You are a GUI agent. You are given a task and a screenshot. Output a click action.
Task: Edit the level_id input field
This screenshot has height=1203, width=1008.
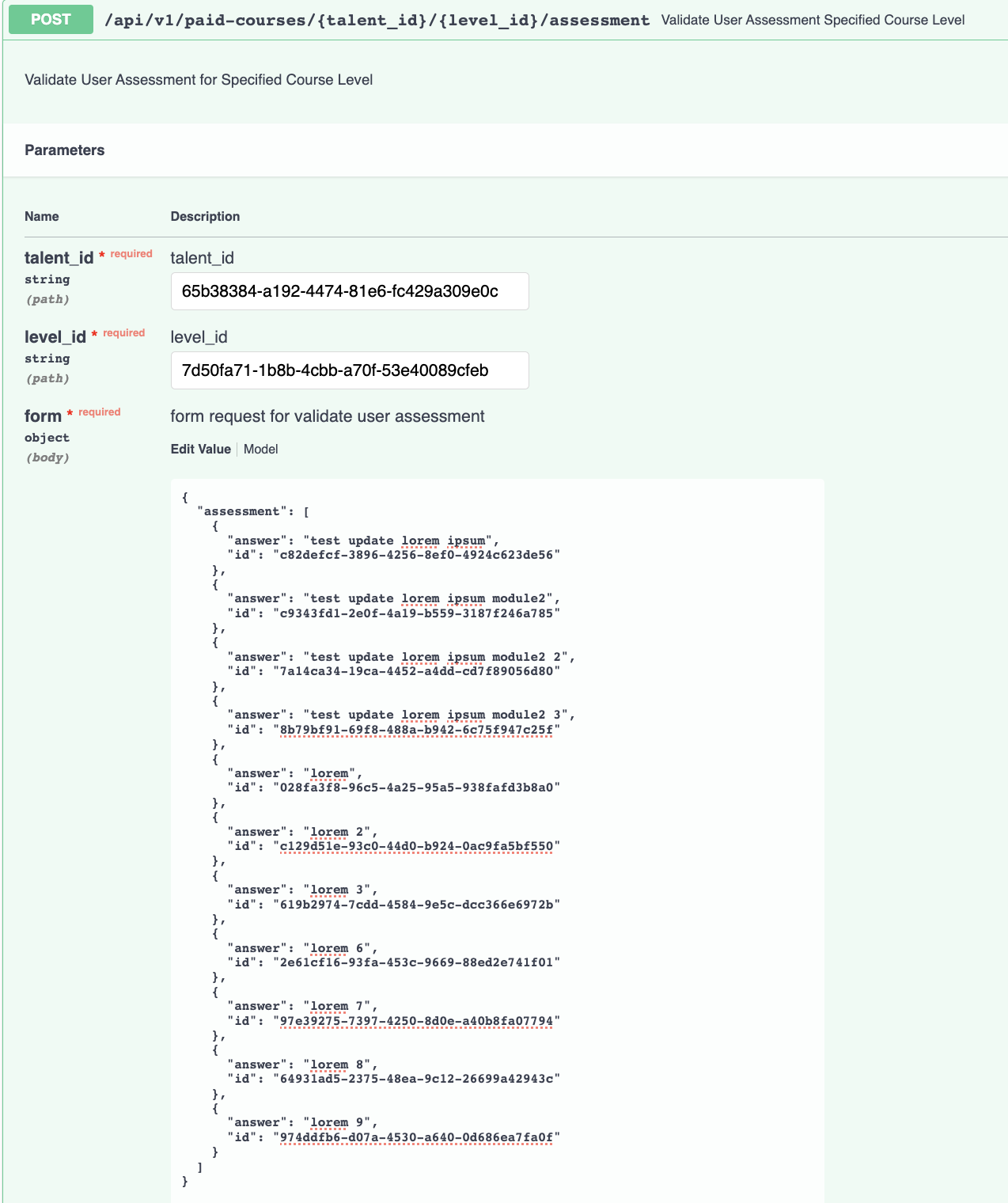pyautogui.click(x=350, y=370)
